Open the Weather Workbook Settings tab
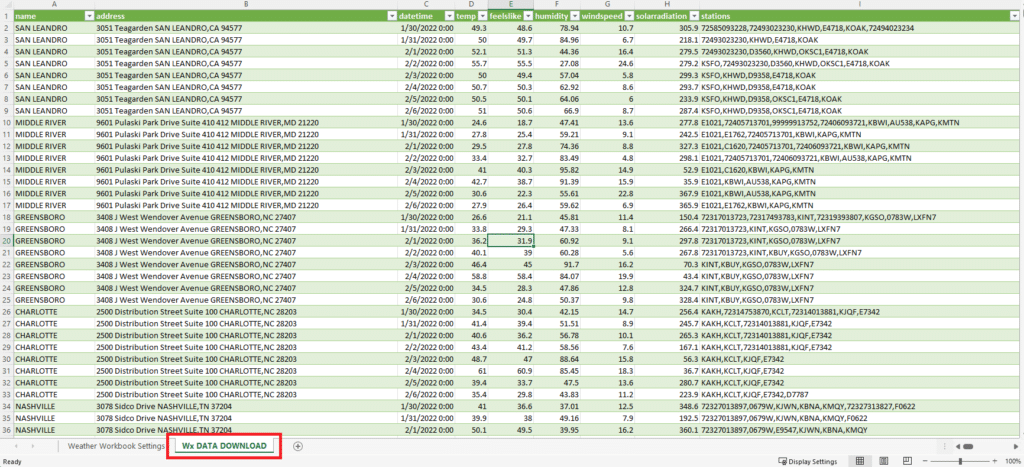Viewport: 1024px width, 467px height. [x=116, y=445]
